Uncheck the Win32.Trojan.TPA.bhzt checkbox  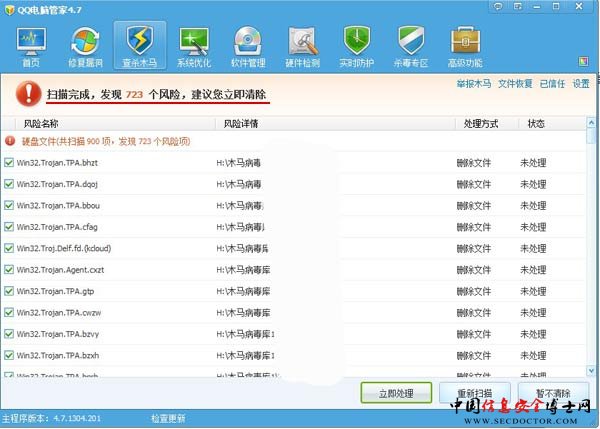tap(9, 163)
